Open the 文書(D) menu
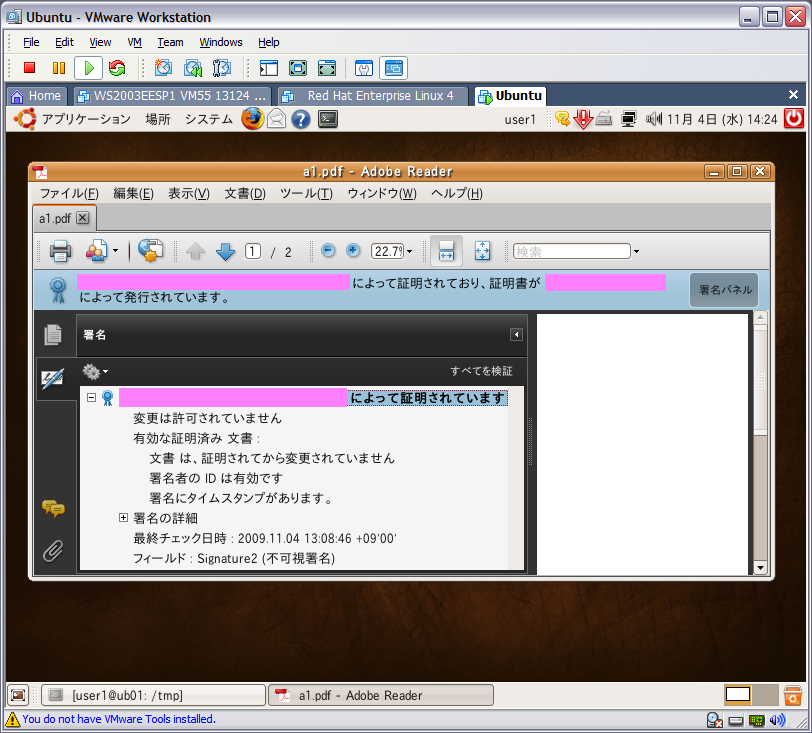 pos(245,194)
